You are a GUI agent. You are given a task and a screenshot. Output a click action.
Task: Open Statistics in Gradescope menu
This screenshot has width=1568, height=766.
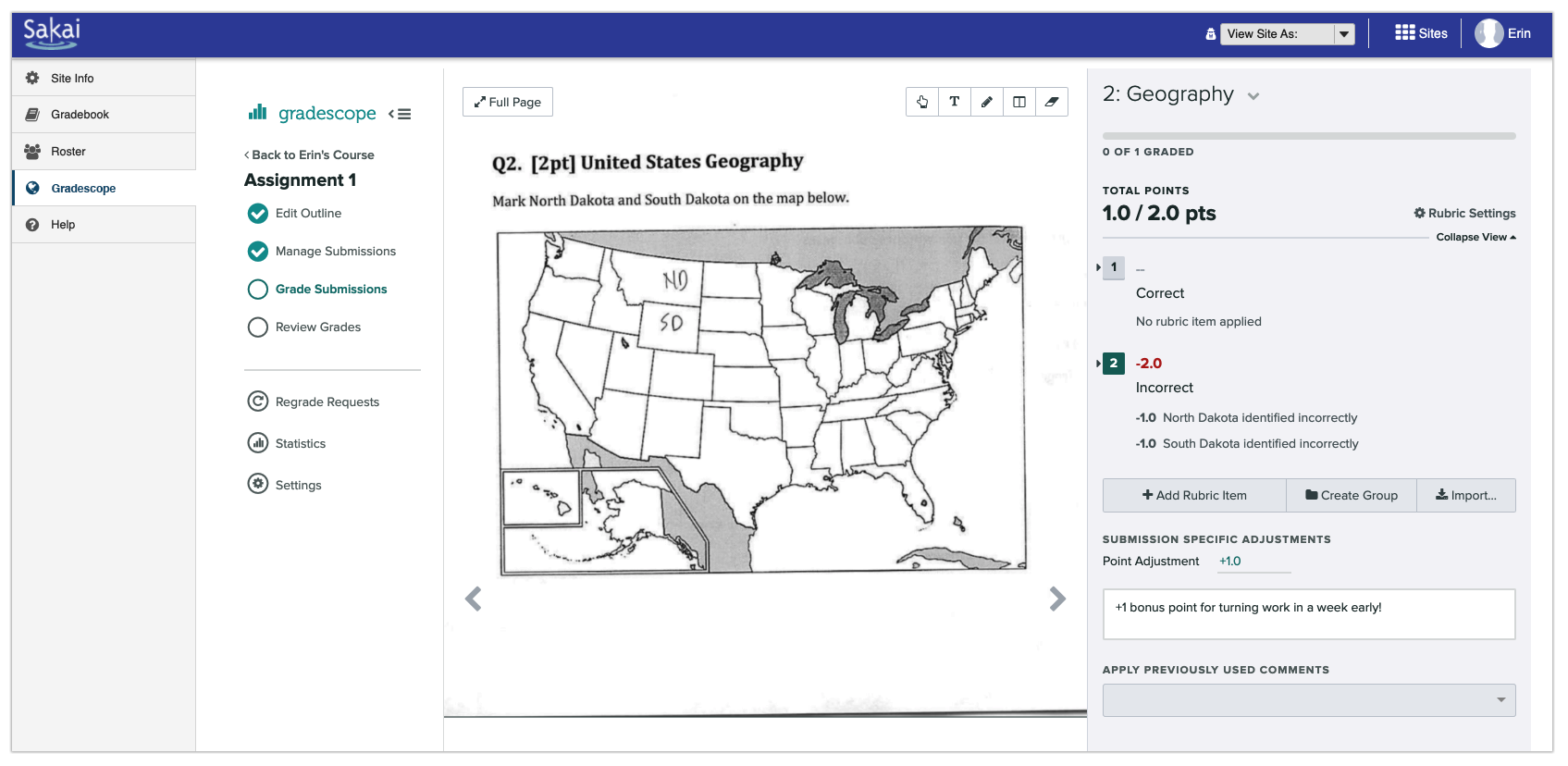point(300,444)
